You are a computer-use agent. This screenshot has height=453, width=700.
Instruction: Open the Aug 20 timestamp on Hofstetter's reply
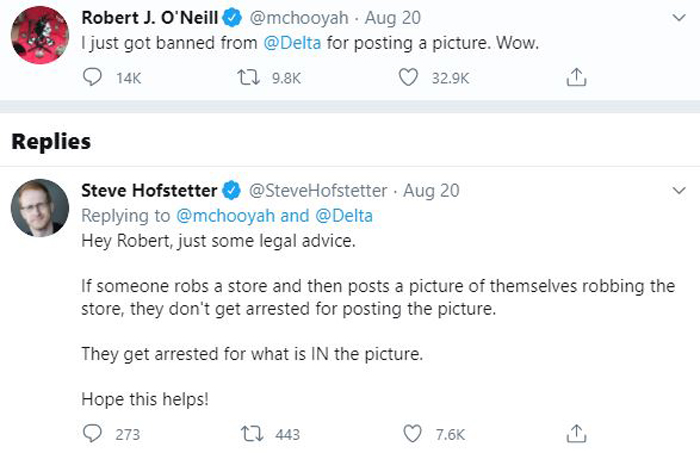coord(431,190)
